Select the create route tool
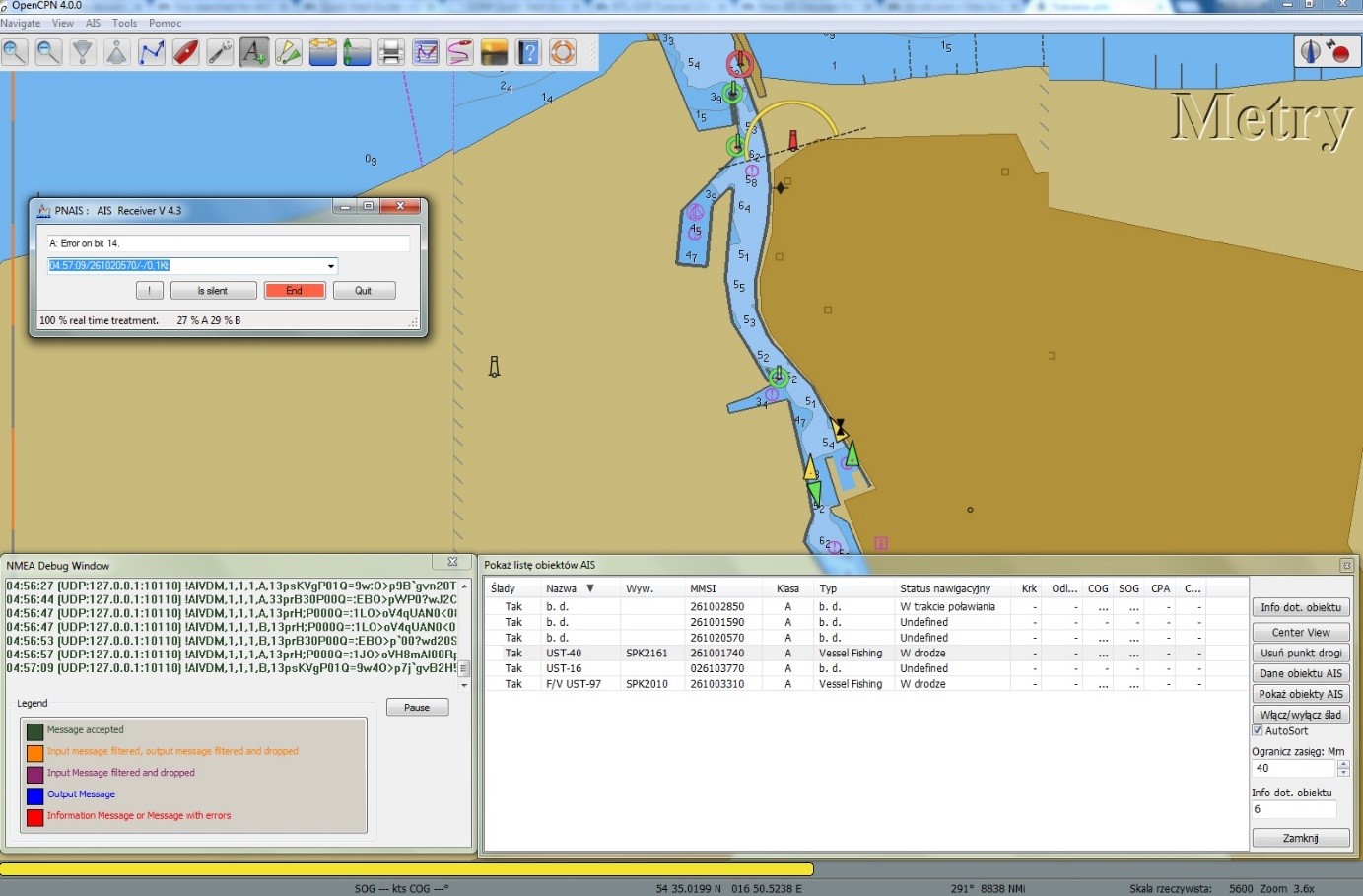1363x896 pixels. click(x=151, y=52)
